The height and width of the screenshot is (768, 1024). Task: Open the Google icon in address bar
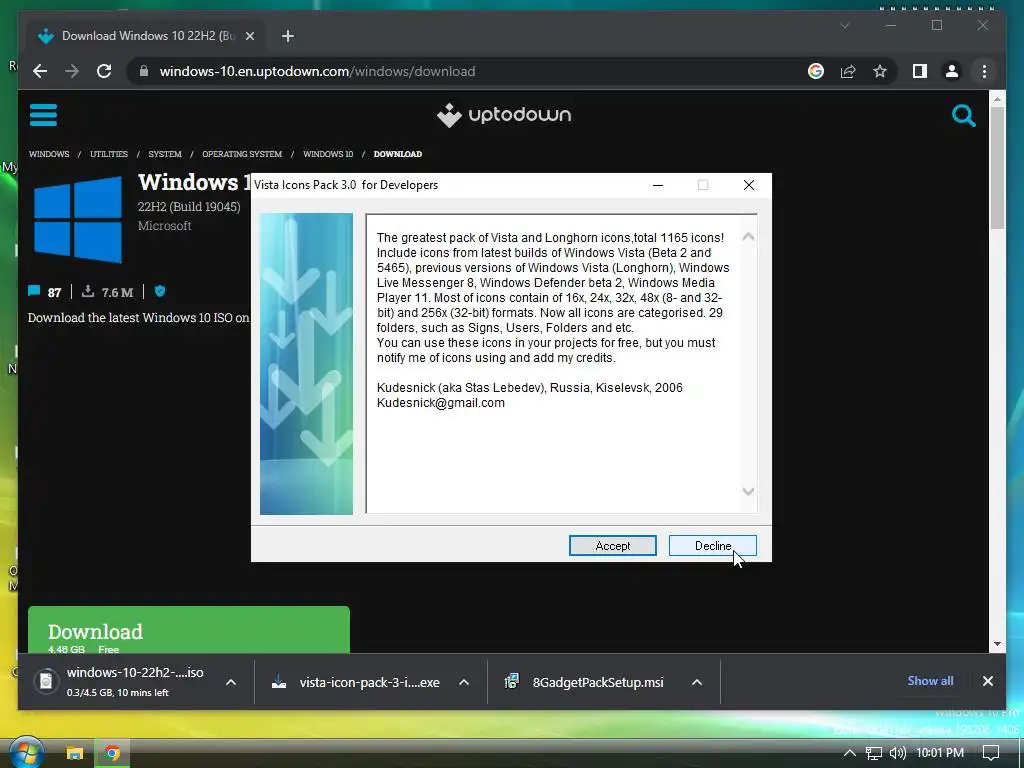[x=816, y=71]
